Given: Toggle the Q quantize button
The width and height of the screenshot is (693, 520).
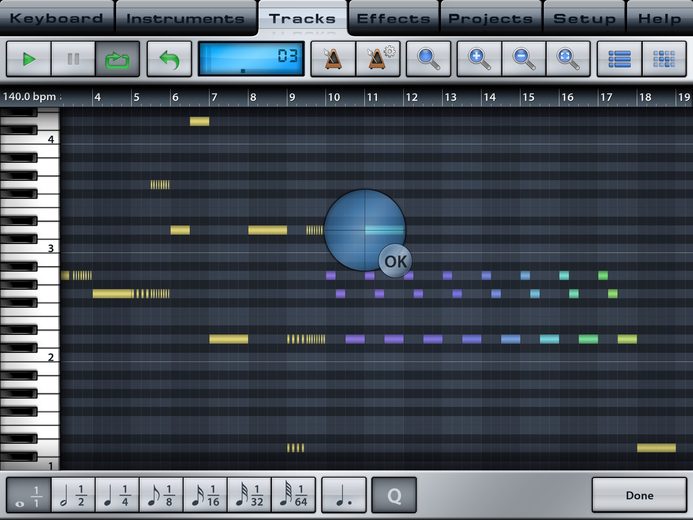Looking at the screenshot, I should (394, 495).
